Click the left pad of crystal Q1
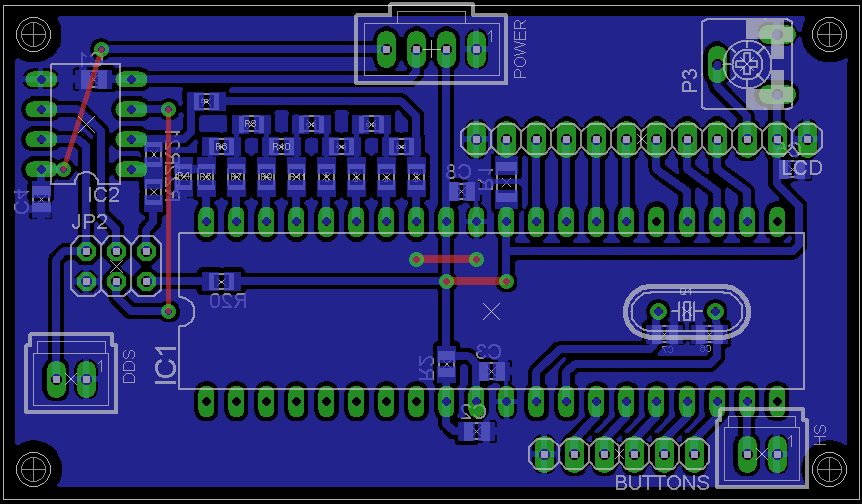862x504 pixels. pyautogui.click(x=658, y=312)
